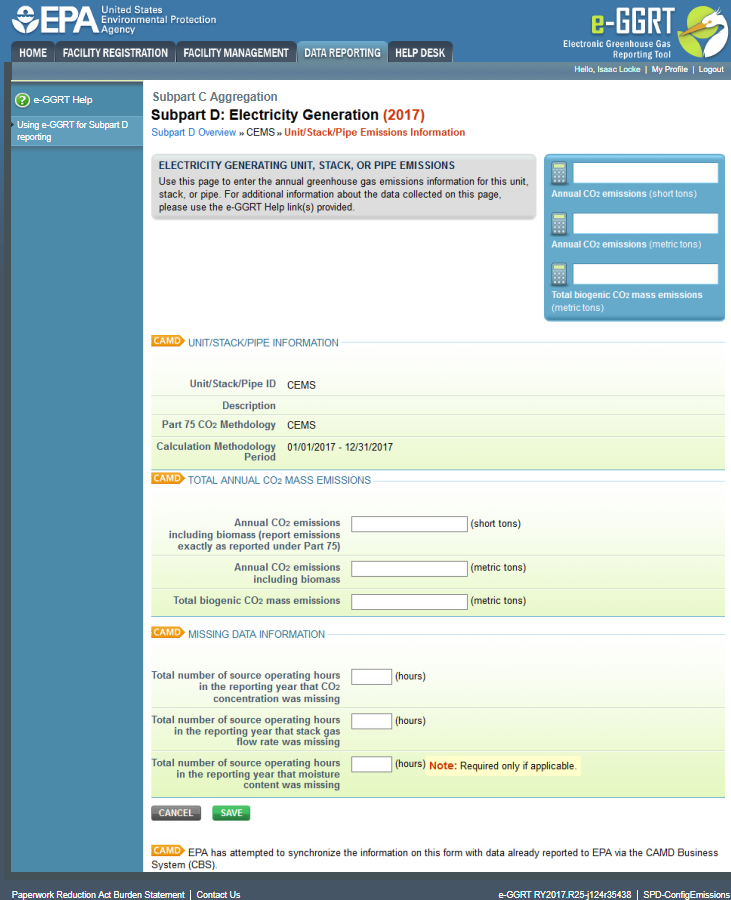Screen dimensions: 731x900
Task: Click the summary box Annual CO2 short tons field
Action: [x=645, y=173]
